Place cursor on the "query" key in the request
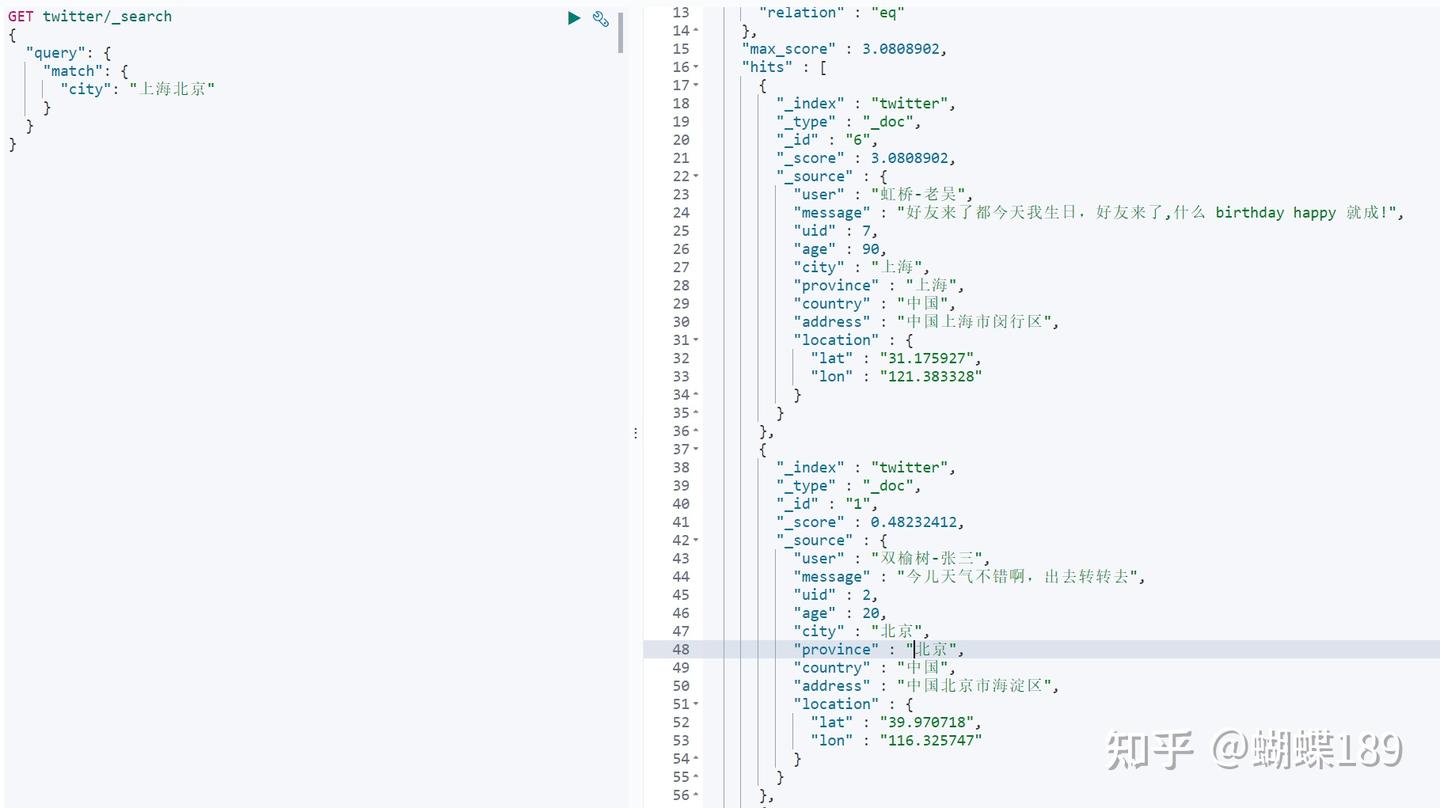The image size is (1440, 808). 55,53
